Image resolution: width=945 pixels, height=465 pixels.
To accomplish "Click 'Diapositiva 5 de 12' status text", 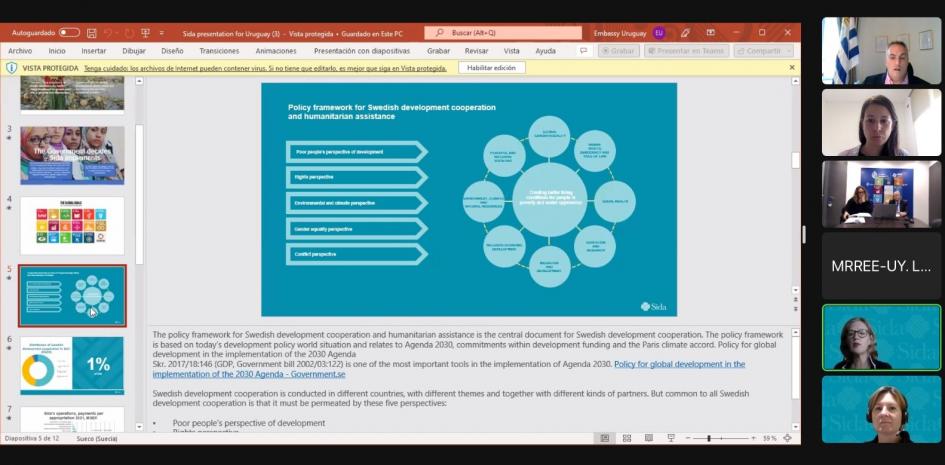I will point(31,438).
